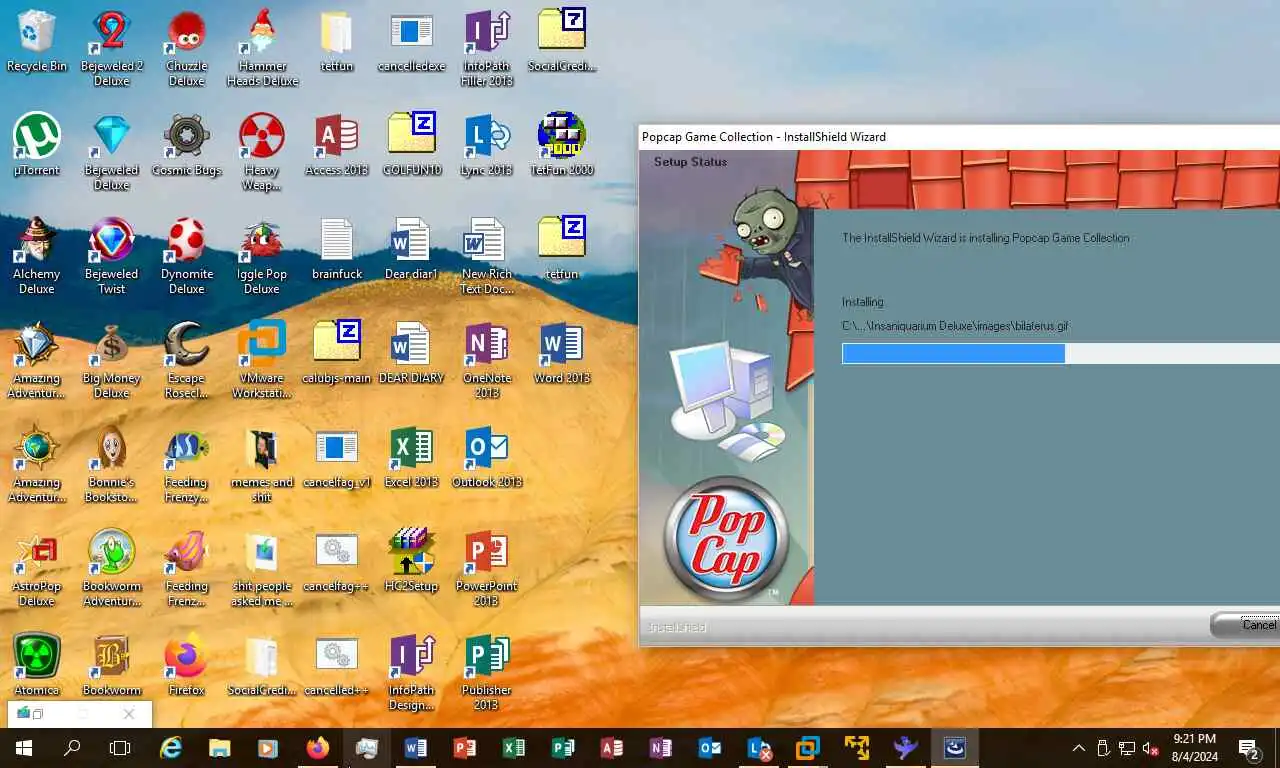The width and height of the screenshot is (1280, 768).
Task: Open Firefox desktop shortcut
Action: click(x=186, y=665)
